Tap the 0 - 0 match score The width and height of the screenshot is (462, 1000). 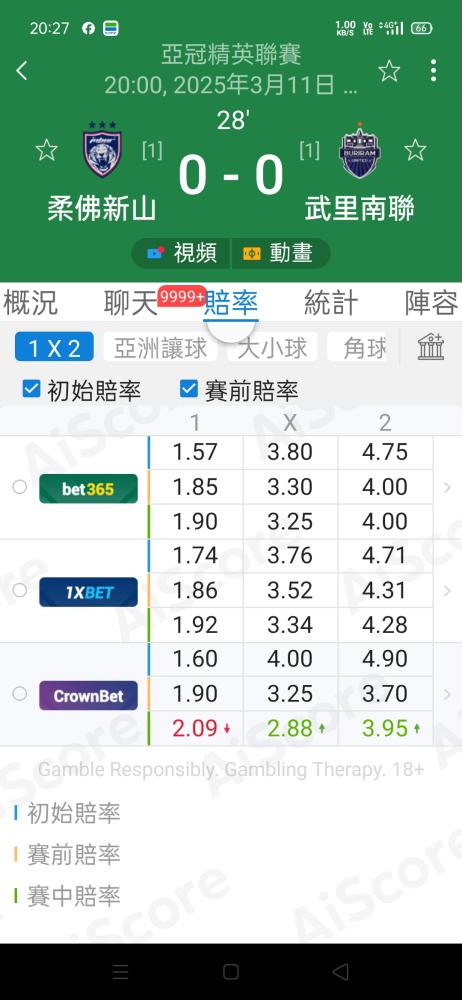231,175
